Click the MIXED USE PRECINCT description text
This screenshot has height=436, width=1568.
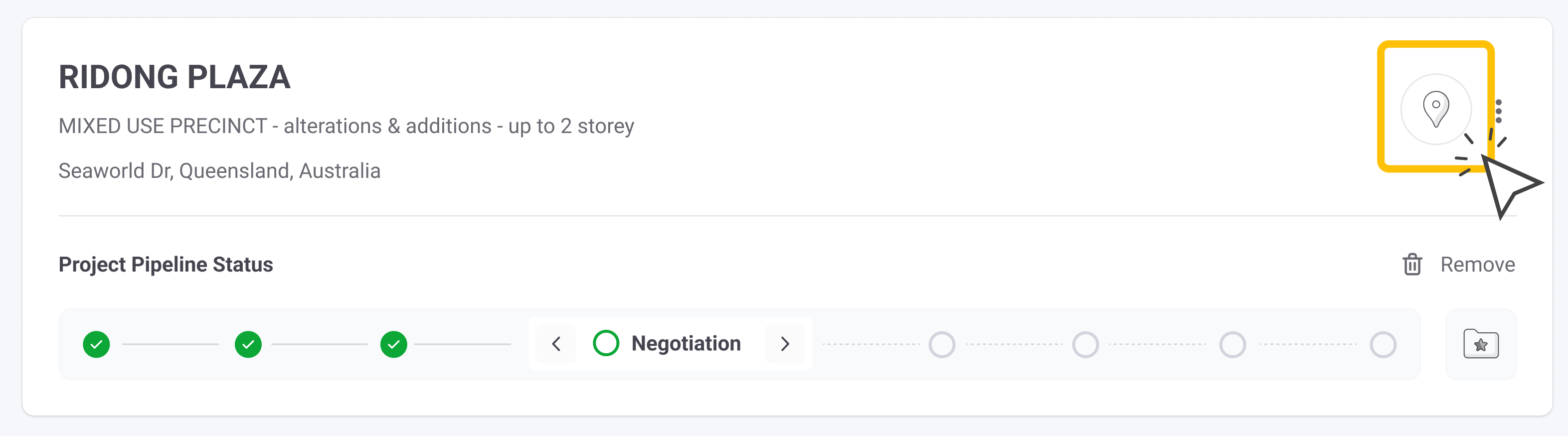click(347, 127)
